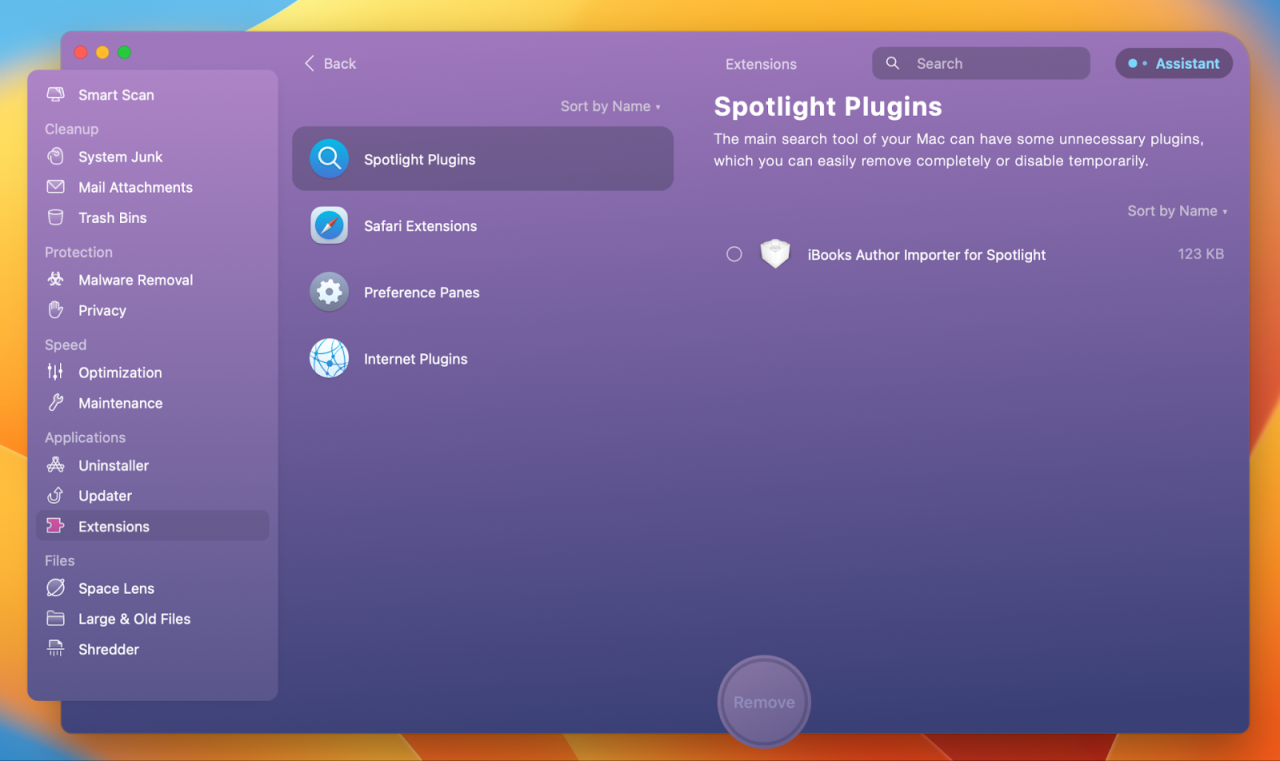Select Safari Extensions category

tap(483, 226)
